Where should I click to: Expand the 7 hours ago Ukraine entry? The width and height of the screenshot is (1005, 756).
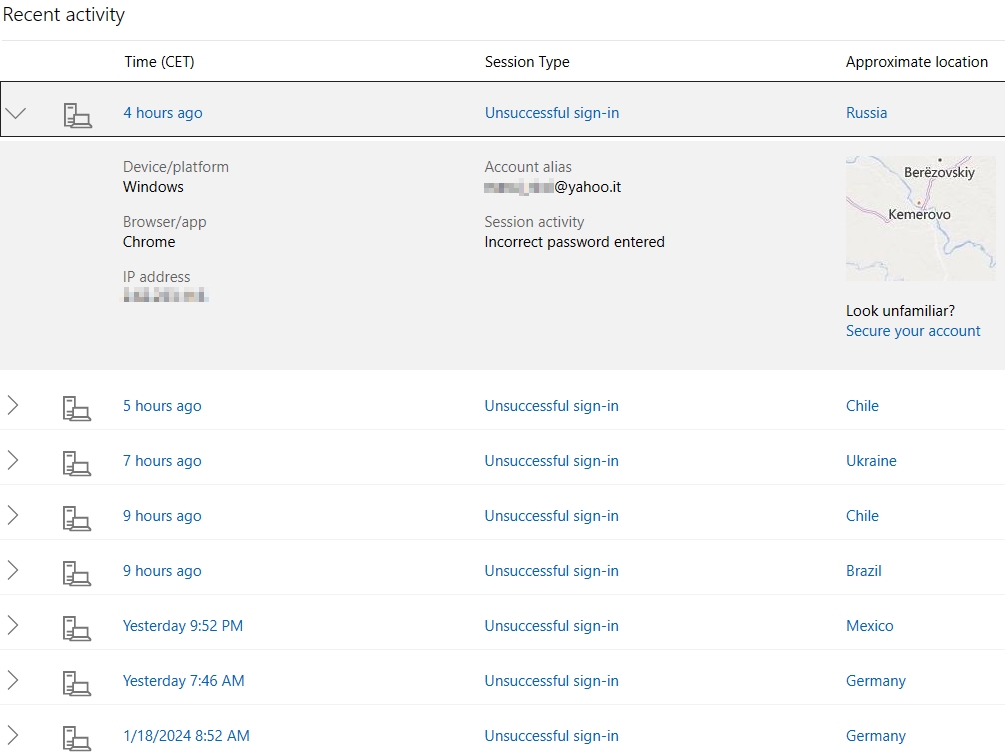tap(13, 461)
